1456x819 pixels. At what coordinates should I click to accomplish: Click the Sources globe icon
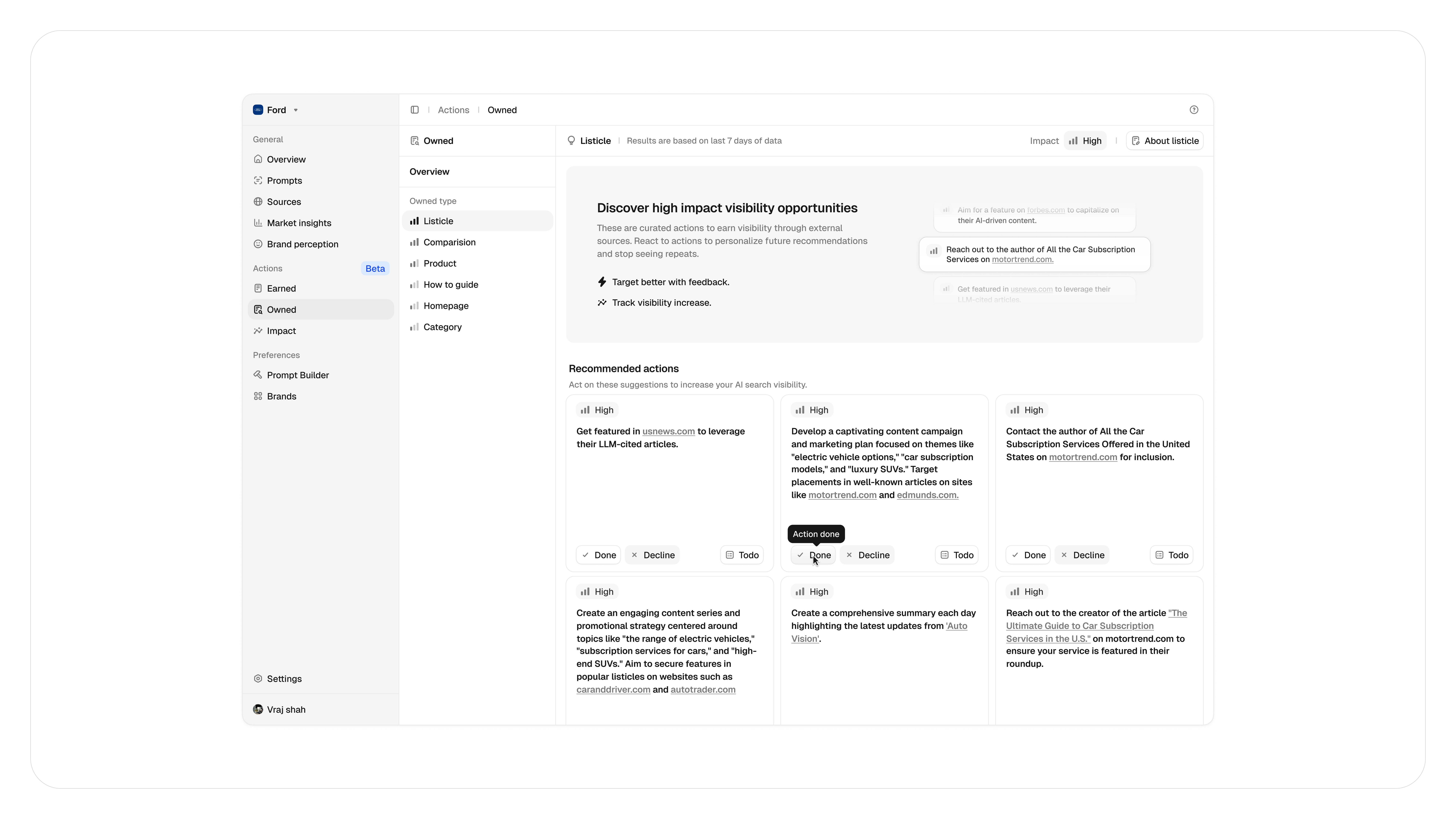(258, 202)
